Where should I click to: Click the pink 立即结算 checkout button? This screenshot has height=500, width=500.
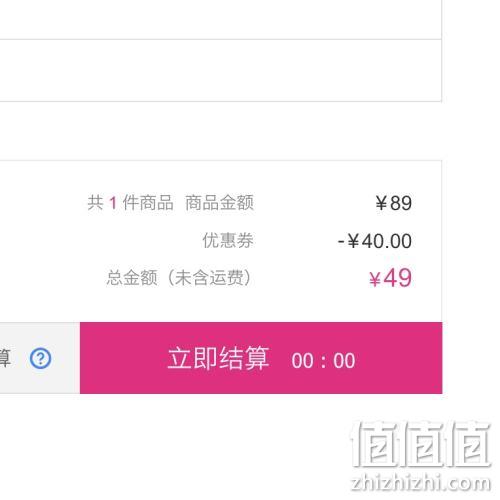pos(261,358)
